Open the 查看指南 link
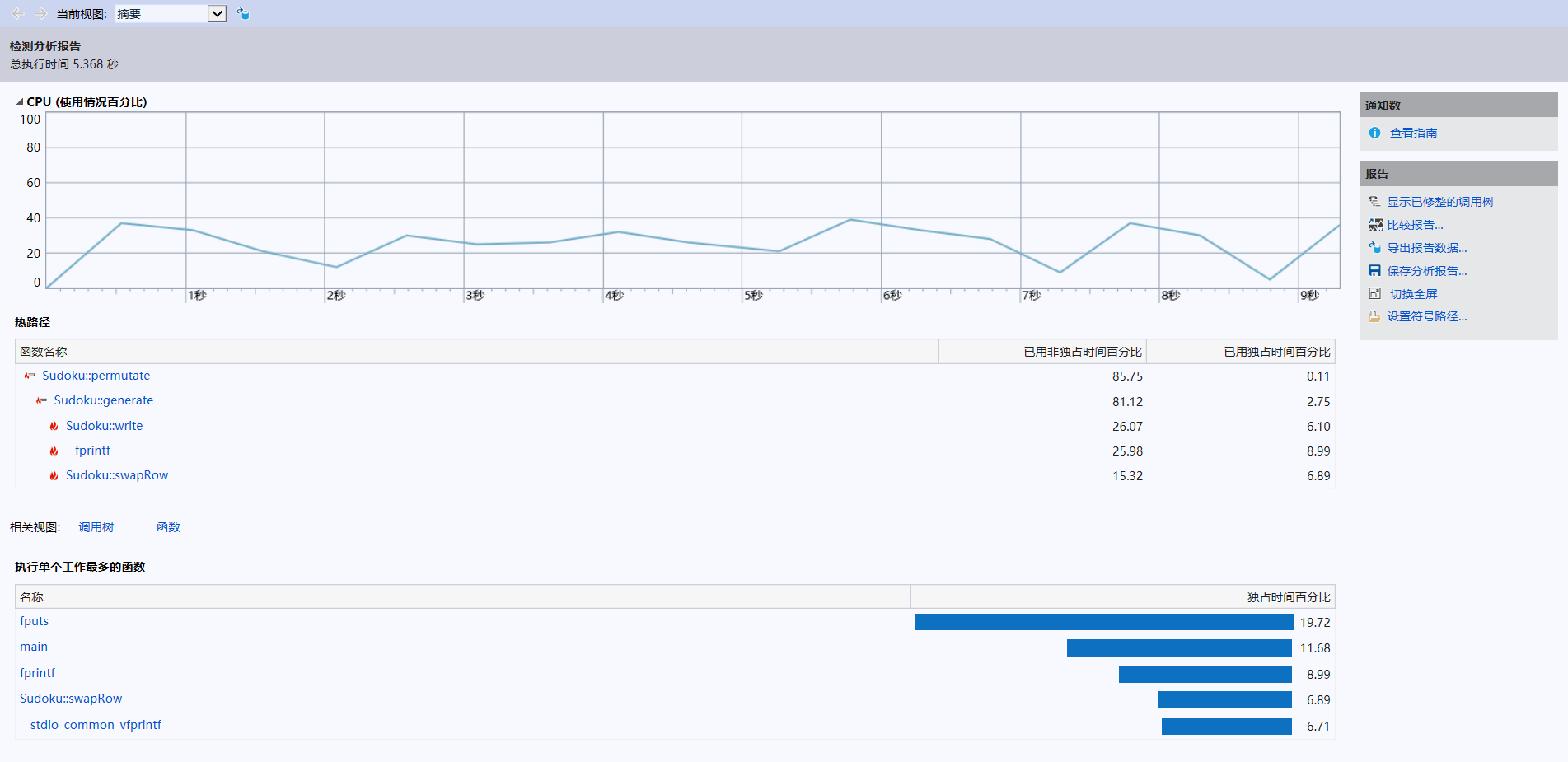 [1413, 133]
